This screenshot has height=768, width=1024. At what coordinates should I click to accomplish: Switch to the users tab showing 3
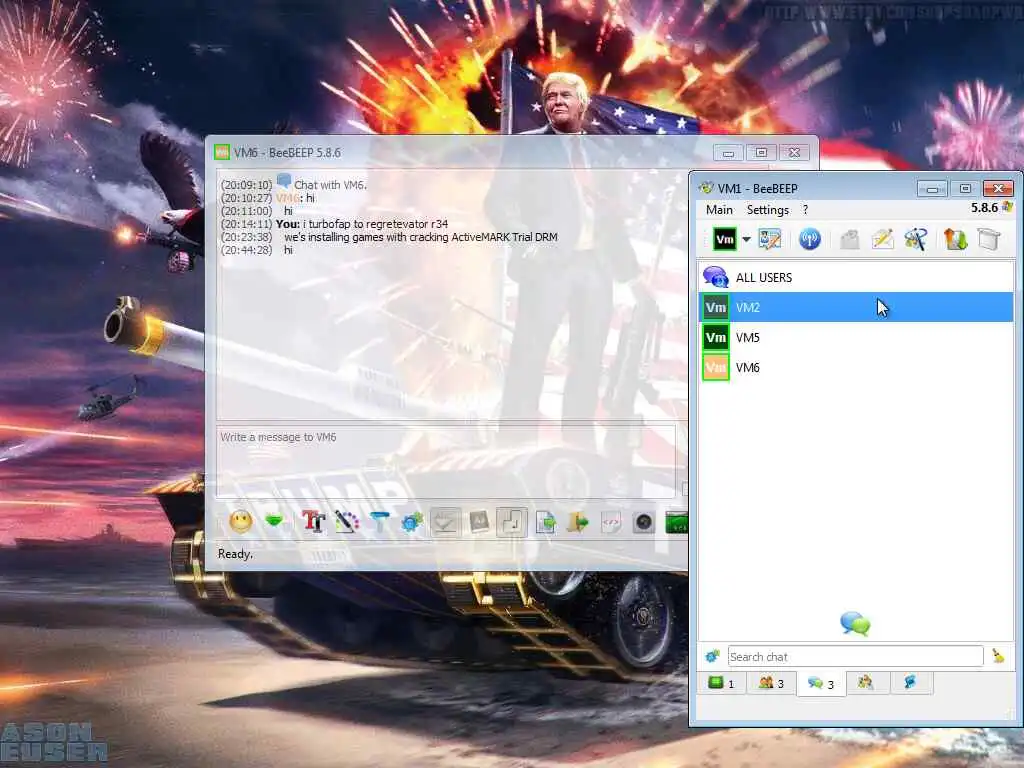click(x=771, y=683)
